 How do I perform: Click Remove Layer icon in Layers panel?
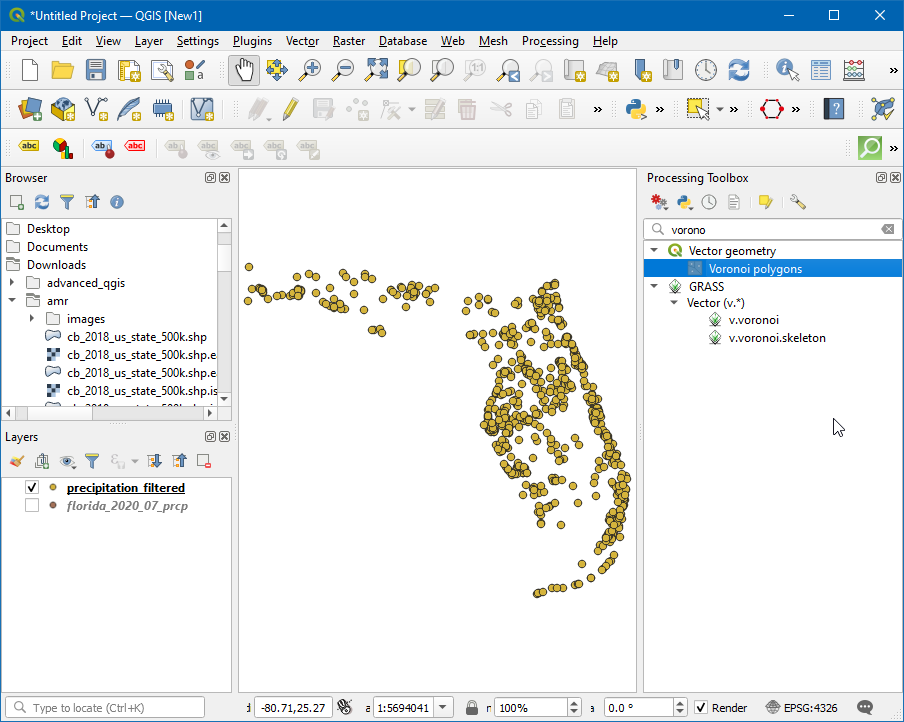204,461
